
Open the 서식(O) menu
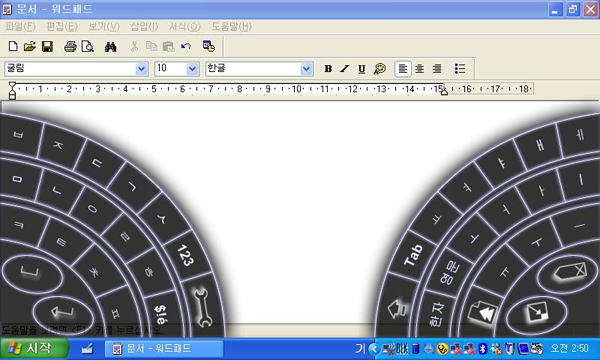click(x=185, y=26)
